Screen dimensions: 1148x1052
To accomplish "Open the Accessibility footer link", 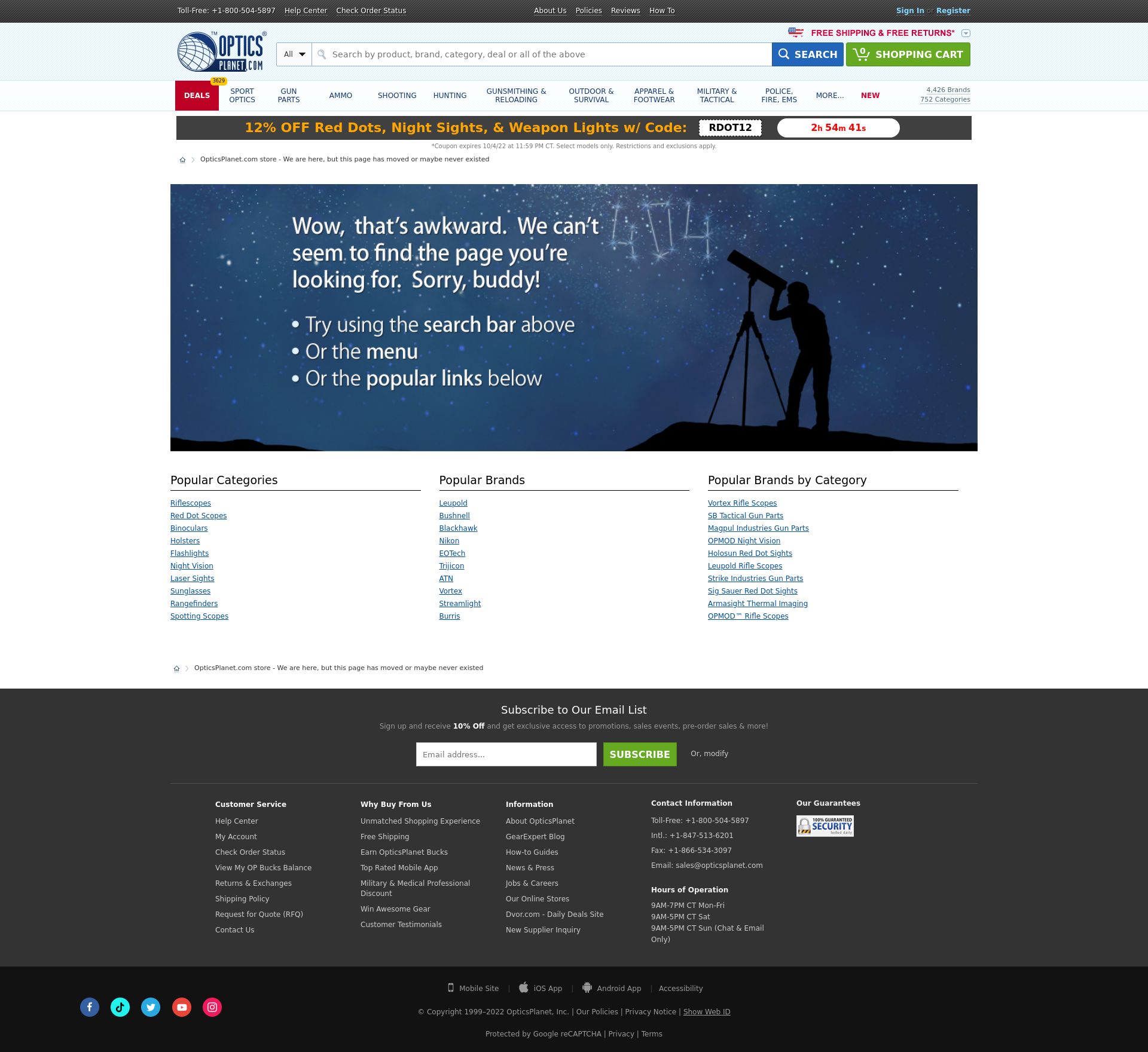I will (680, 989).
